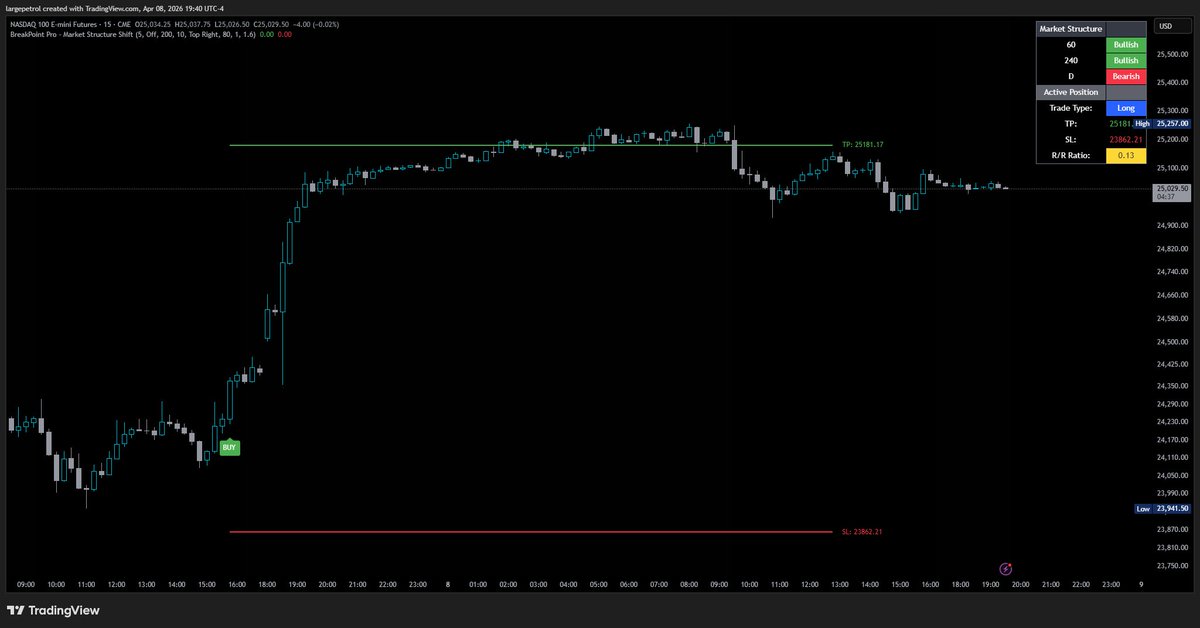
Task: Click the purple lightning event icon
Action: [x=1007, y=568]
